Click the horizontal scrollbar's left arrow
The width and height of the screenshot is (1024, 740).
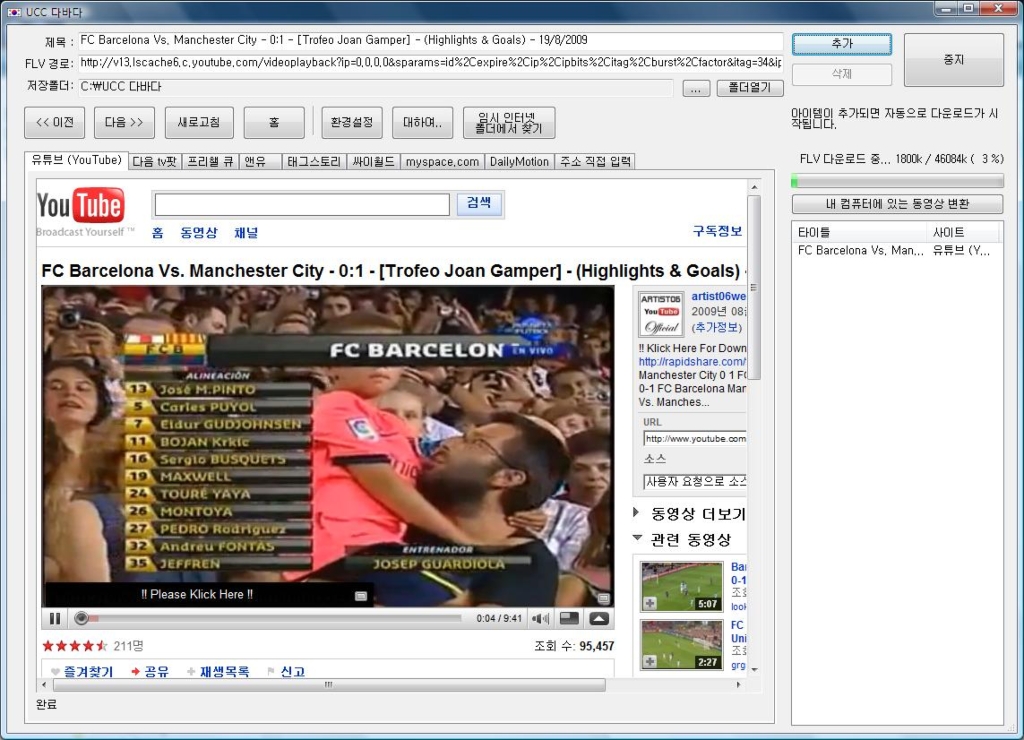point(44,685)
